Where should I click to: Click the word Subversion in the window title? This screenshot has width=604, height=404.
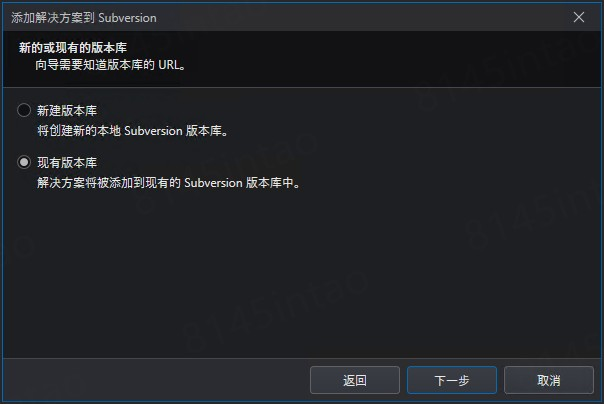click(128, 18)
